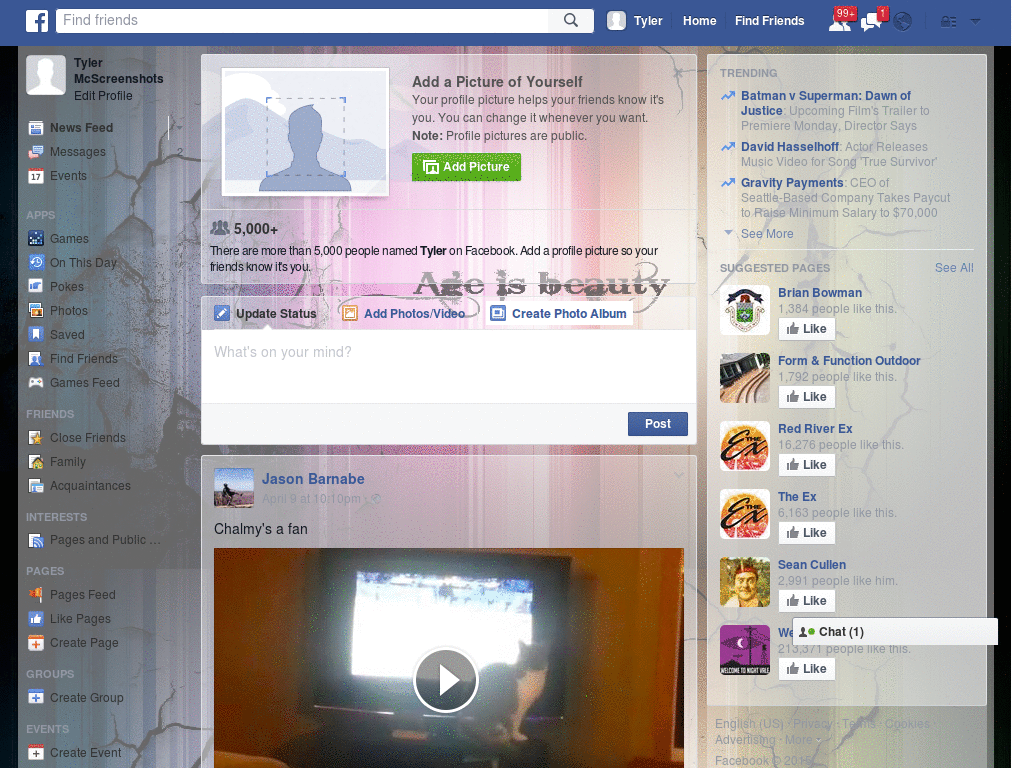The width and height of the screenshot is (1024, 768).
Task: Expand the News Feed options arrow
Action: [178, 127]
